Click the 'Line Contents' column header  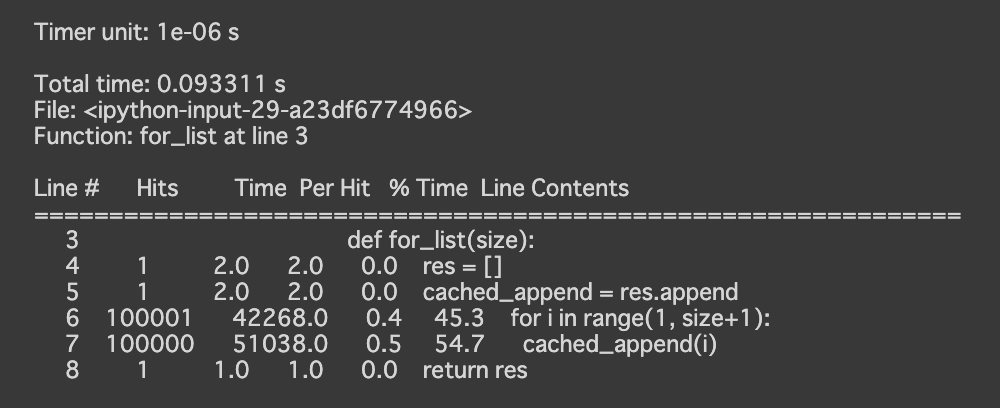pyautogui.click(x=555, y=188)
